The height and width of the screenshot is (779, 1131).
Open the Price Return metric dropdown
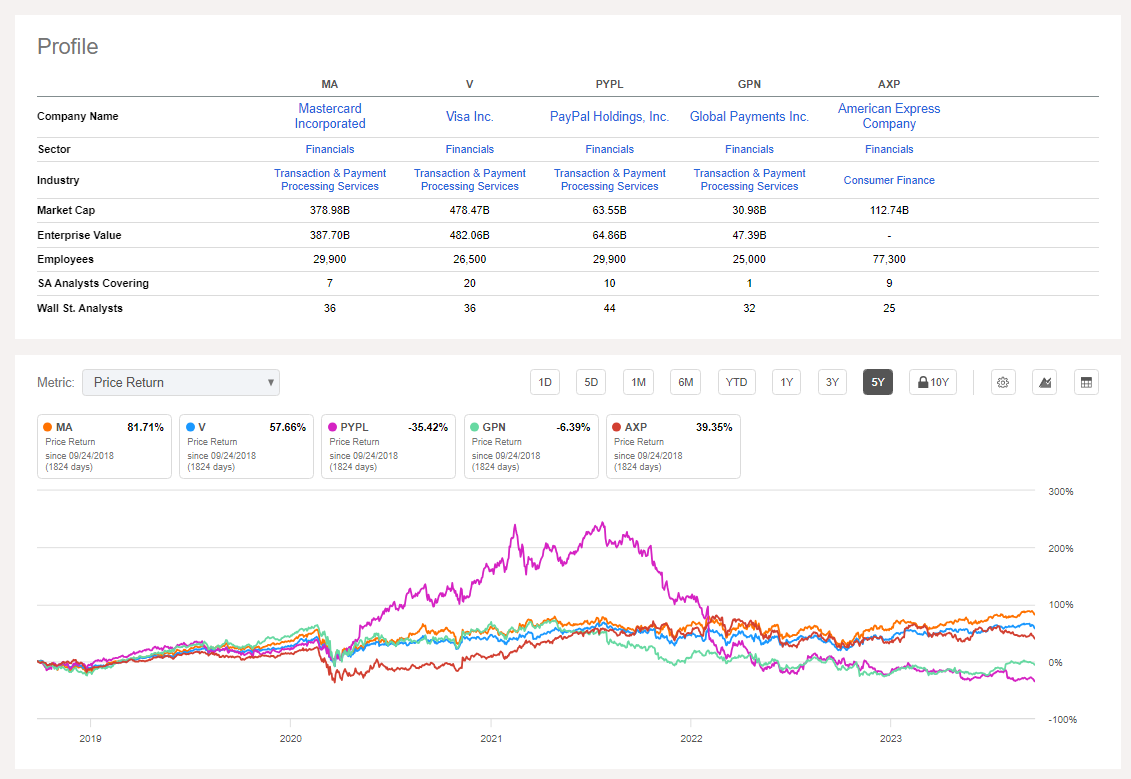181,382
